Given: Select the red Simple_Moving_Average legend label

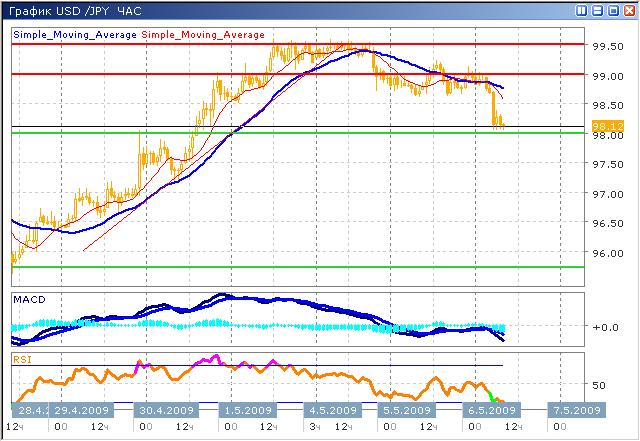Looking at the screenshot, I should pos(205,34).
